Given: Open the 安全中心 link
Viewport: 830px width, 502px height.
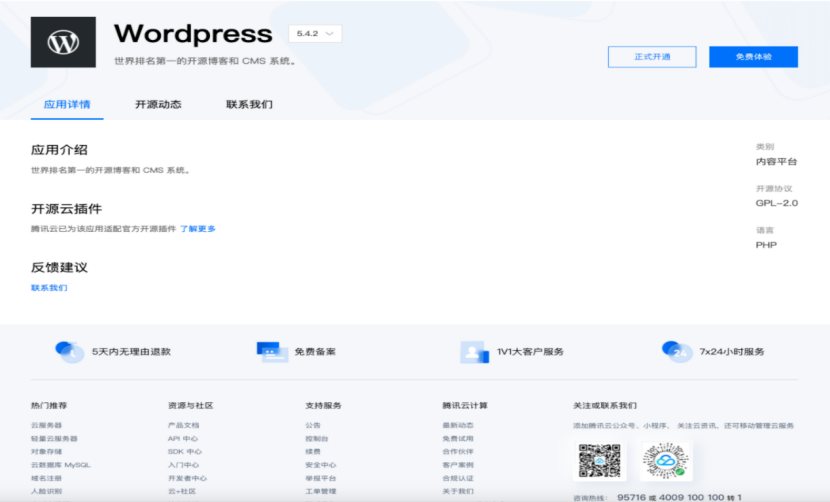Looking at the screenshot, I should click(321, 465).
